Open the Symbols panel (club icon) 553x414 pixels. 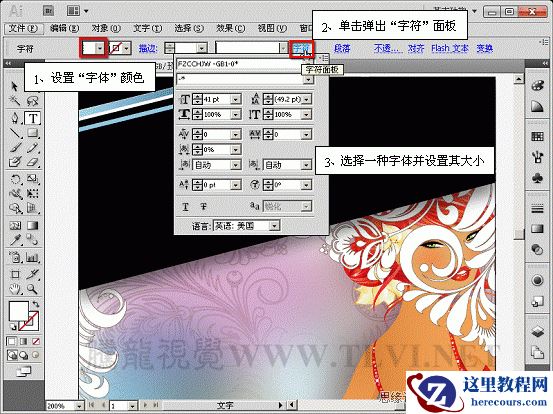[x=537, y=178]
